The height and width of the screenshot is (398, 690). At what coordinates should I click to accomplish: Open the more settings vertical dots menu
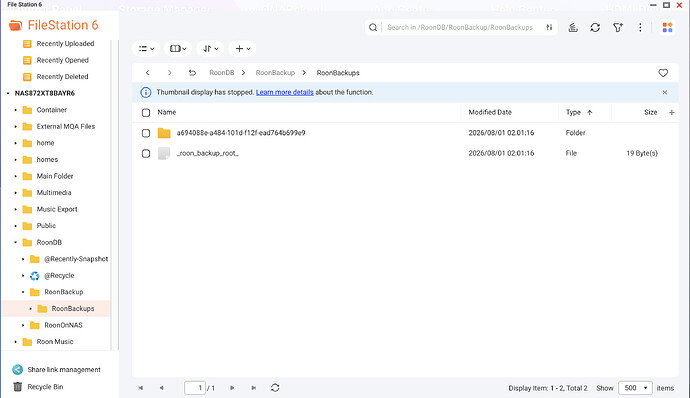640,27
